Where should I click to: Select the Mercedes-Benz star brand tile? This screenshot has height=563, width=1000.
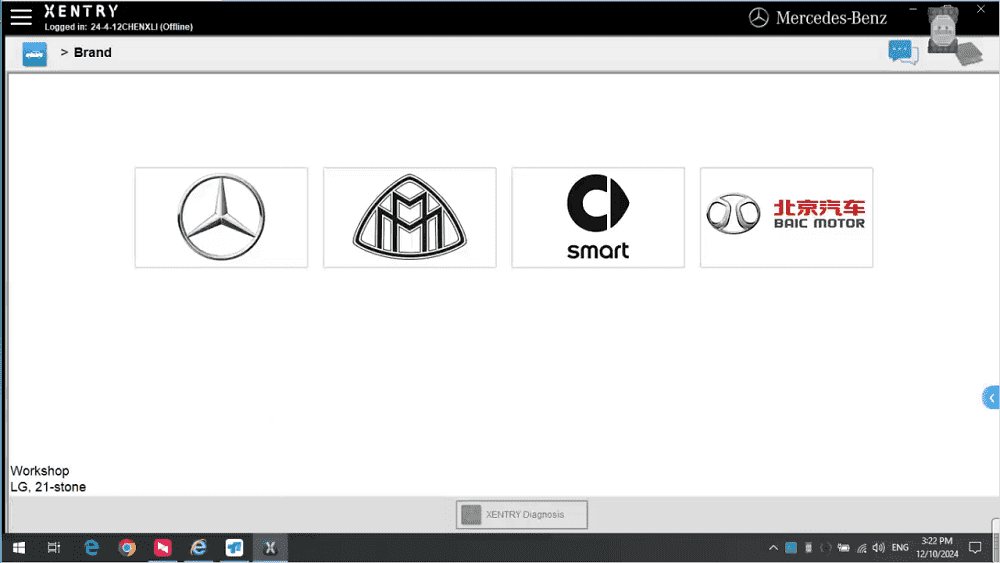(221, 217)
